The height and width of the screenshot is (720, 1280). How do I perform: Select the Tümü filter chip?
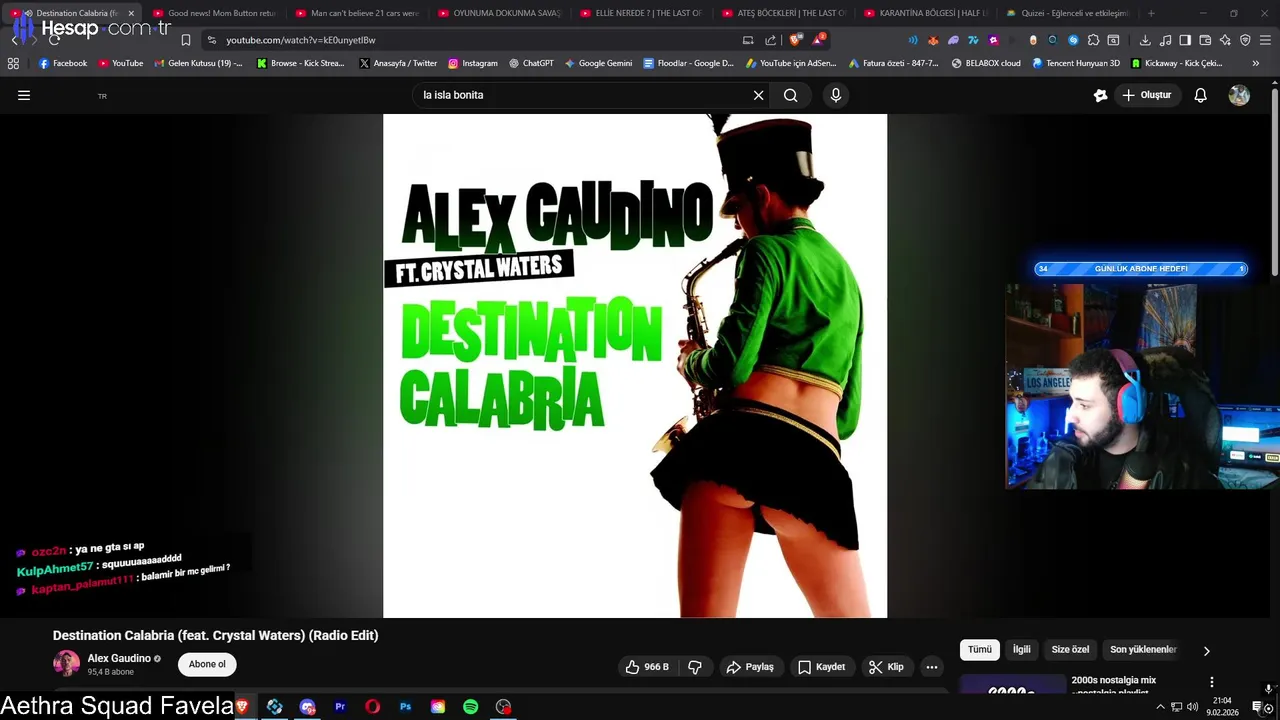click(979, 649)
